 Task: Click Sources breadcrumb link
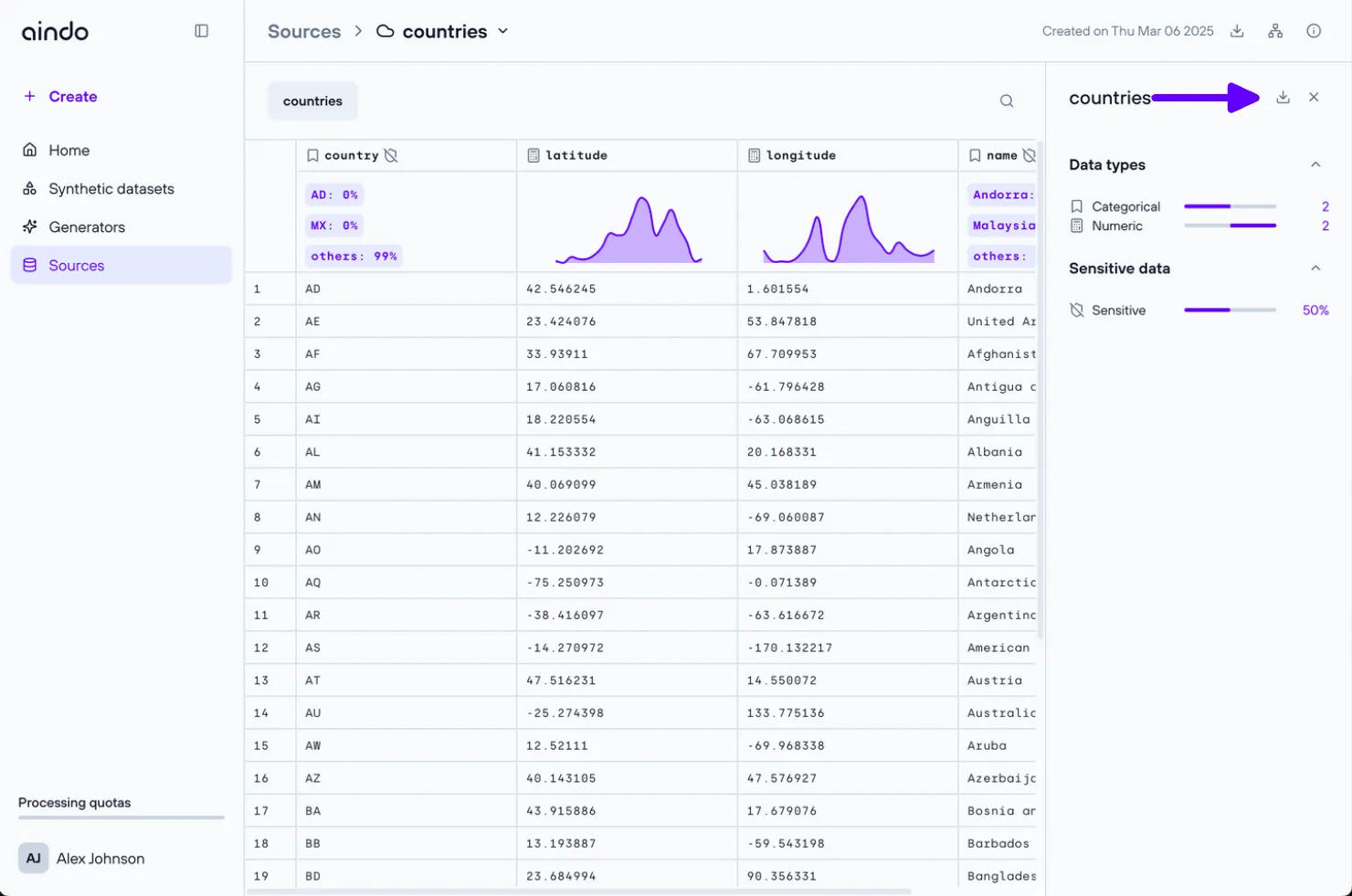pos(304,31)
